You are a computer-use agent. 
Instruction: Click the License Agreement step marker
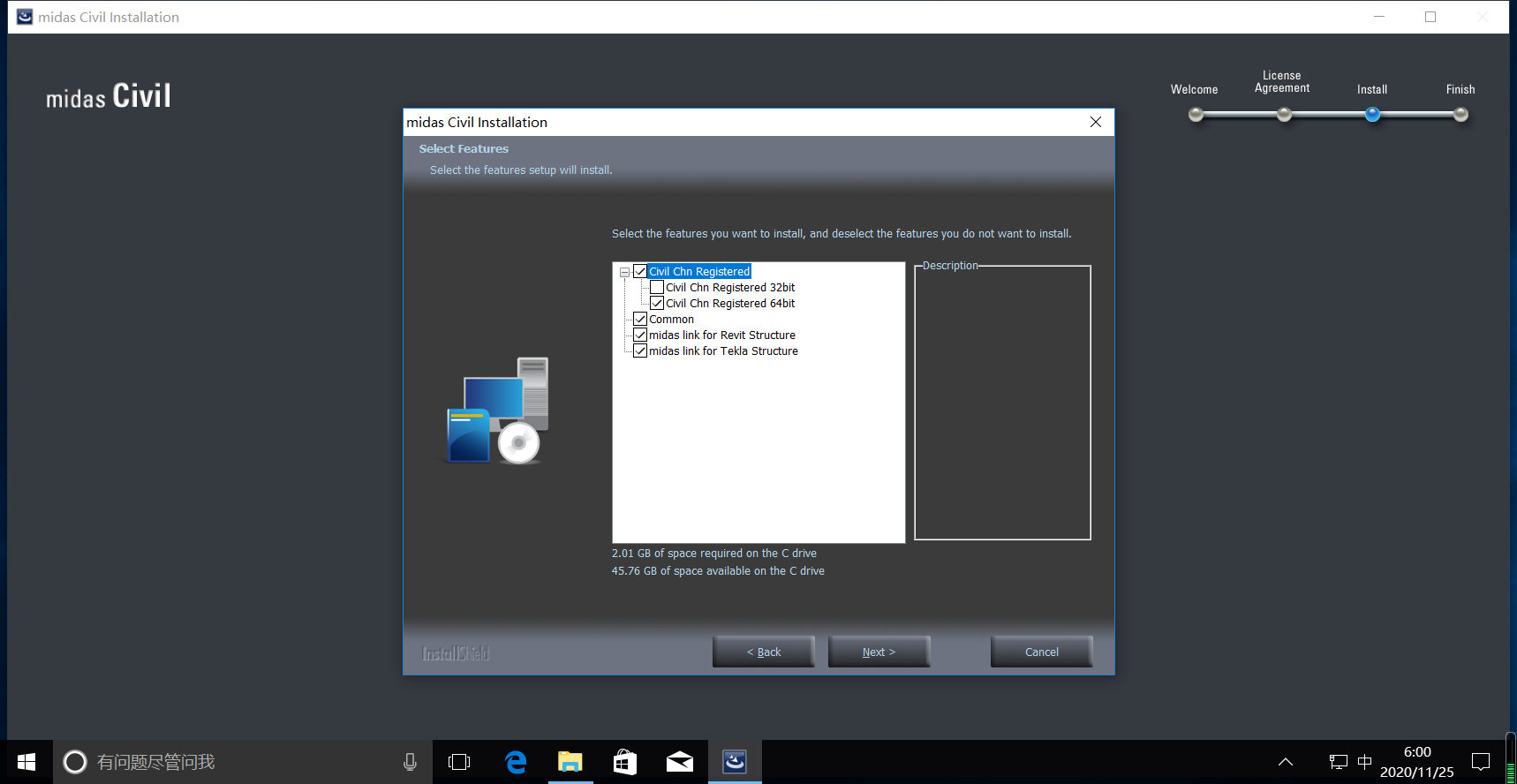click(x=1284, y=114)
